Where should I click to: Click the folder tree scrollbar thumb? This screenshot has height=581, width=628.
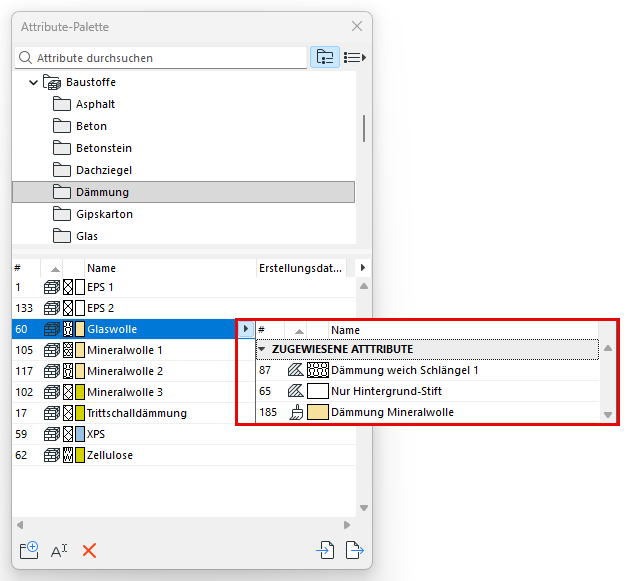pos(364,129)
